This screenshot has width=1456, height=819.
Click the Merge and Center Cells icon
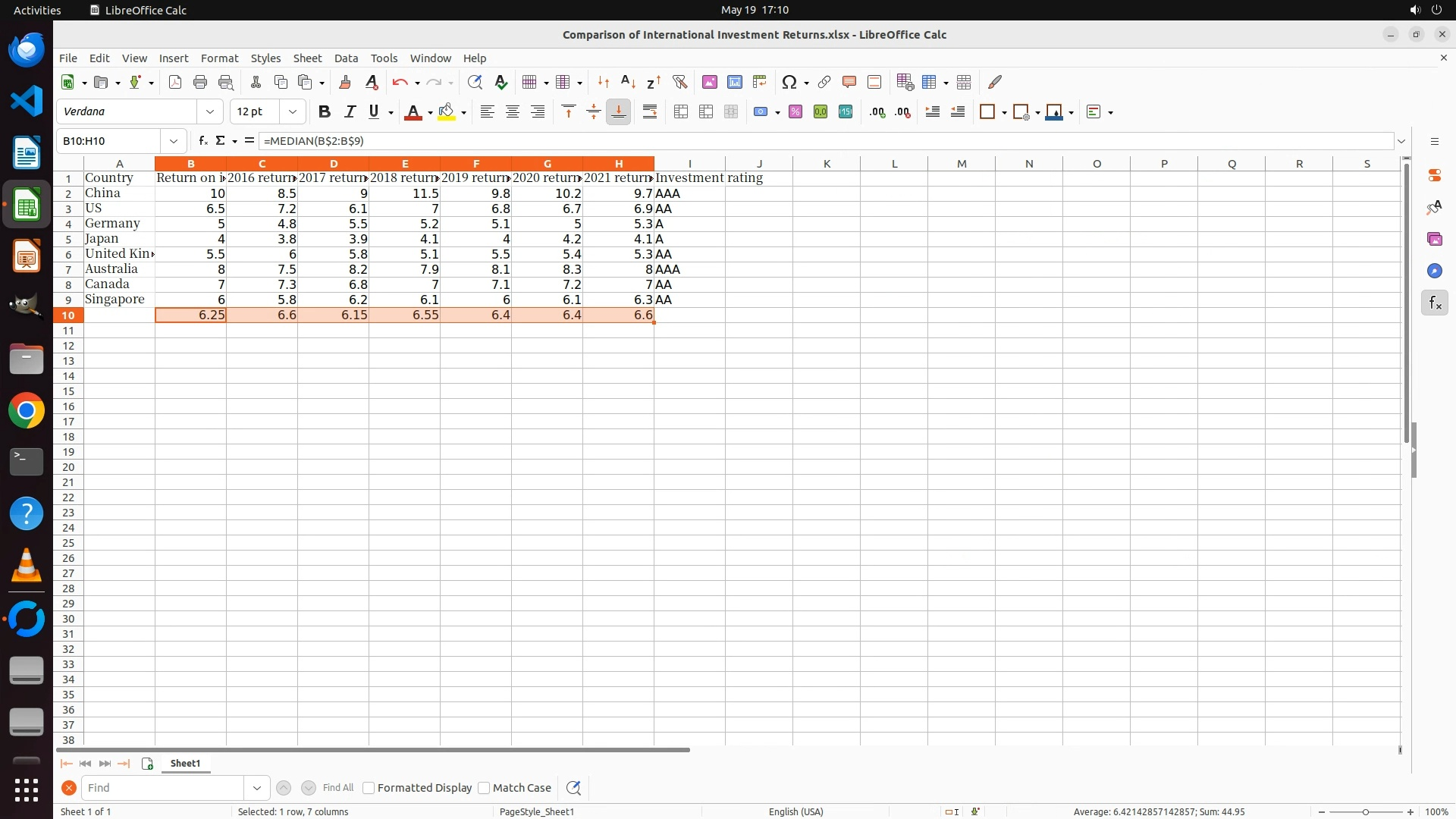(x=680, y=112)
